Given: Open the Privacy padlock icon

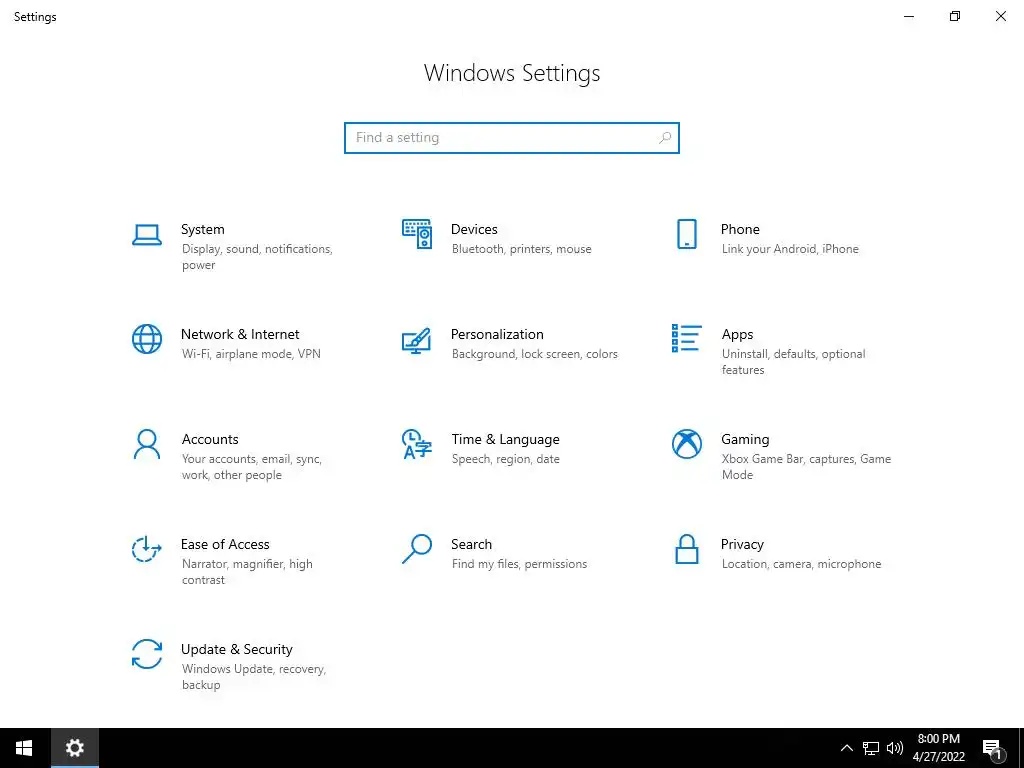Looking at the screenshot, I should (x=686, y=549).
